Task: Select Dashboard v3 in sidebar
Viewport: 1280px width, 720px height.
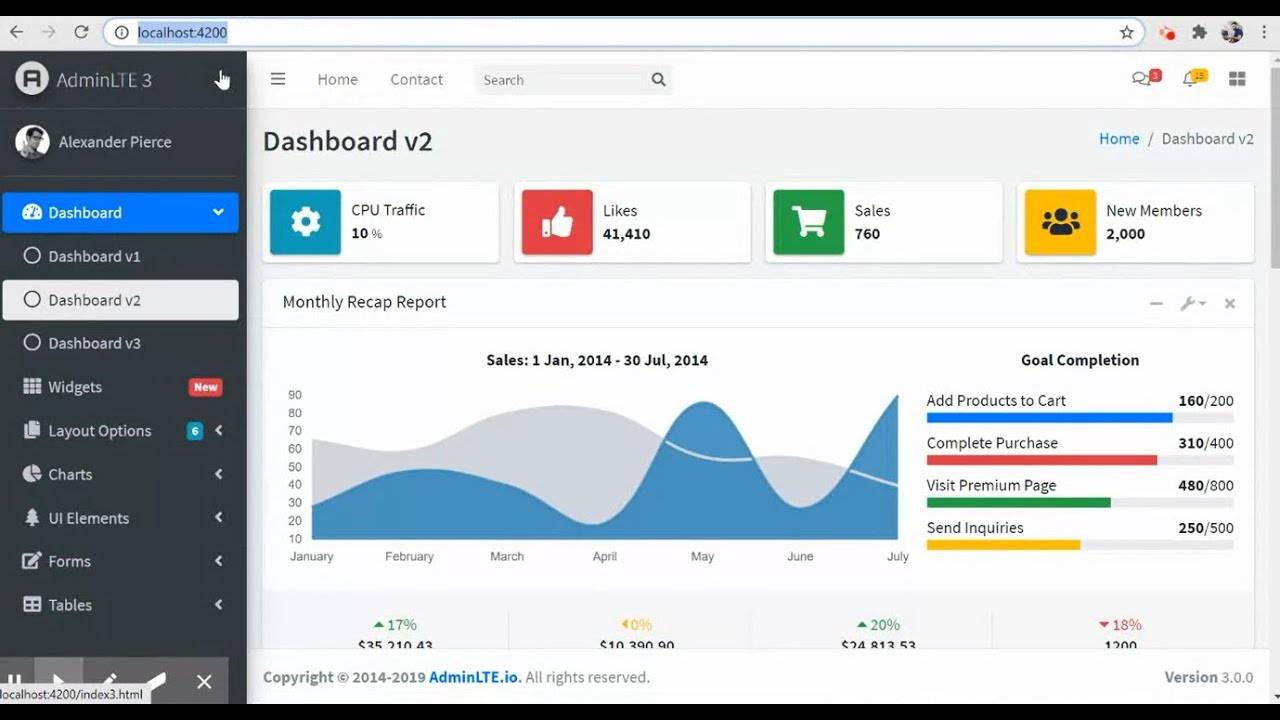Action: click(94, 343)
